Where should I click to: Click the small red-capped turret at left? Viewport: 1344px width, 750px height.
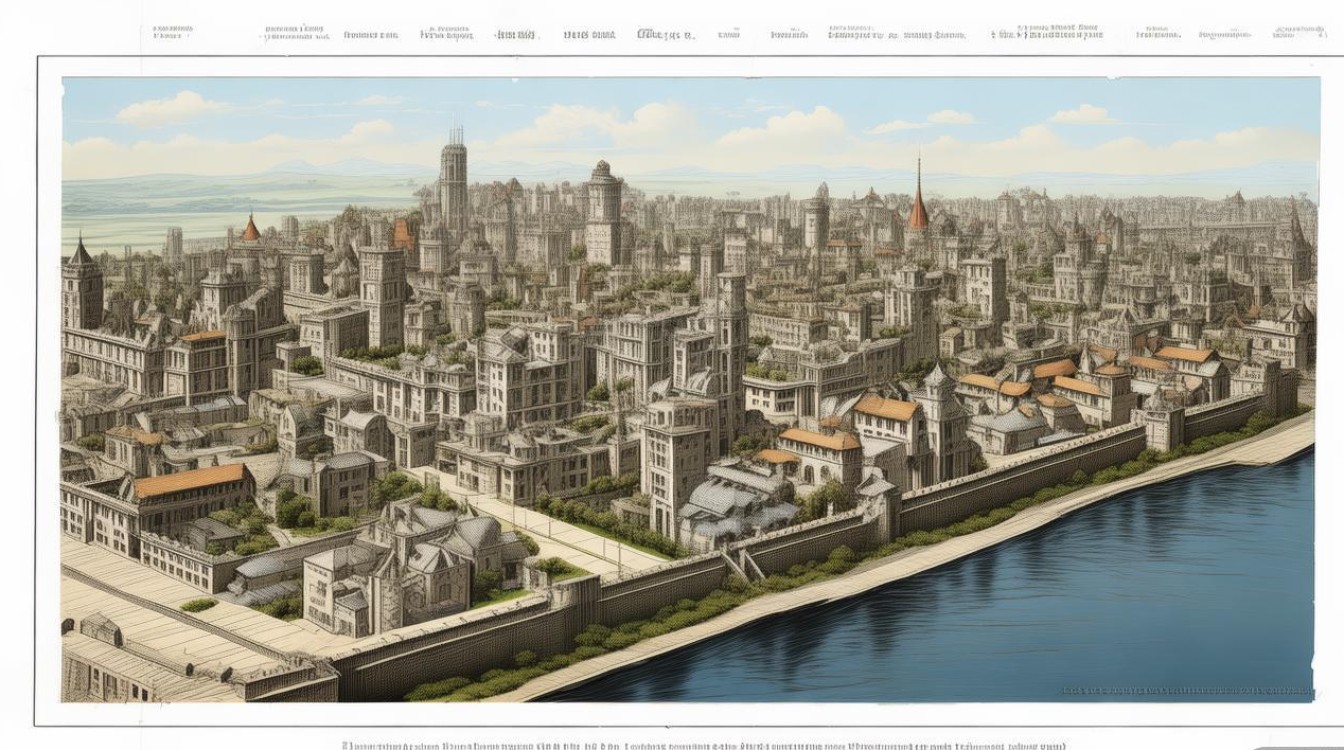coord(250,230)
